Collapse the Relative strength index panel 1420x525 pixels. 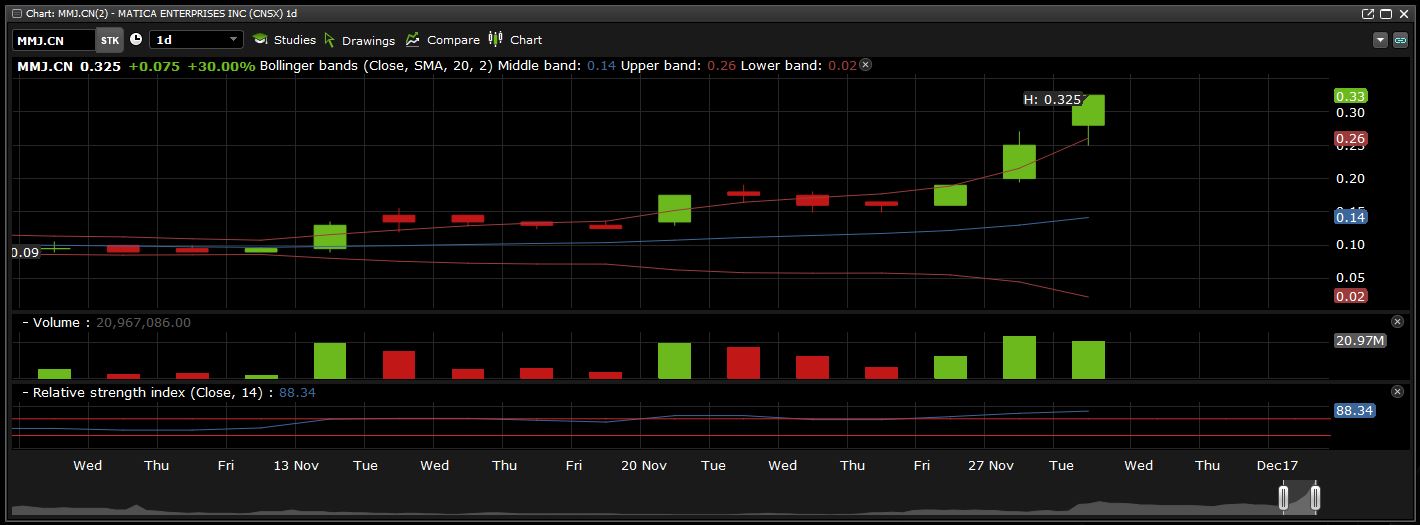(25, 393)
